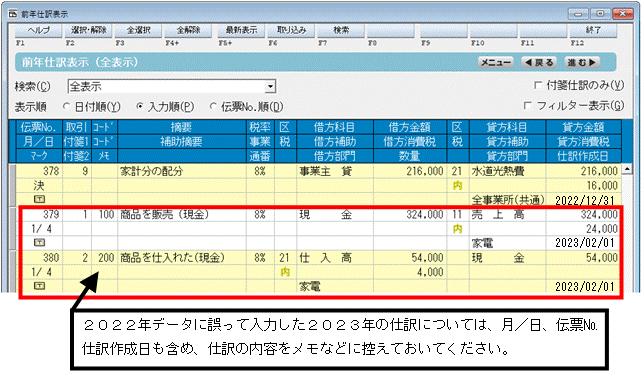Click the 2022/12/31 creation date cell
This screenshot has height=383, width=642.
[x=583, y=200]
